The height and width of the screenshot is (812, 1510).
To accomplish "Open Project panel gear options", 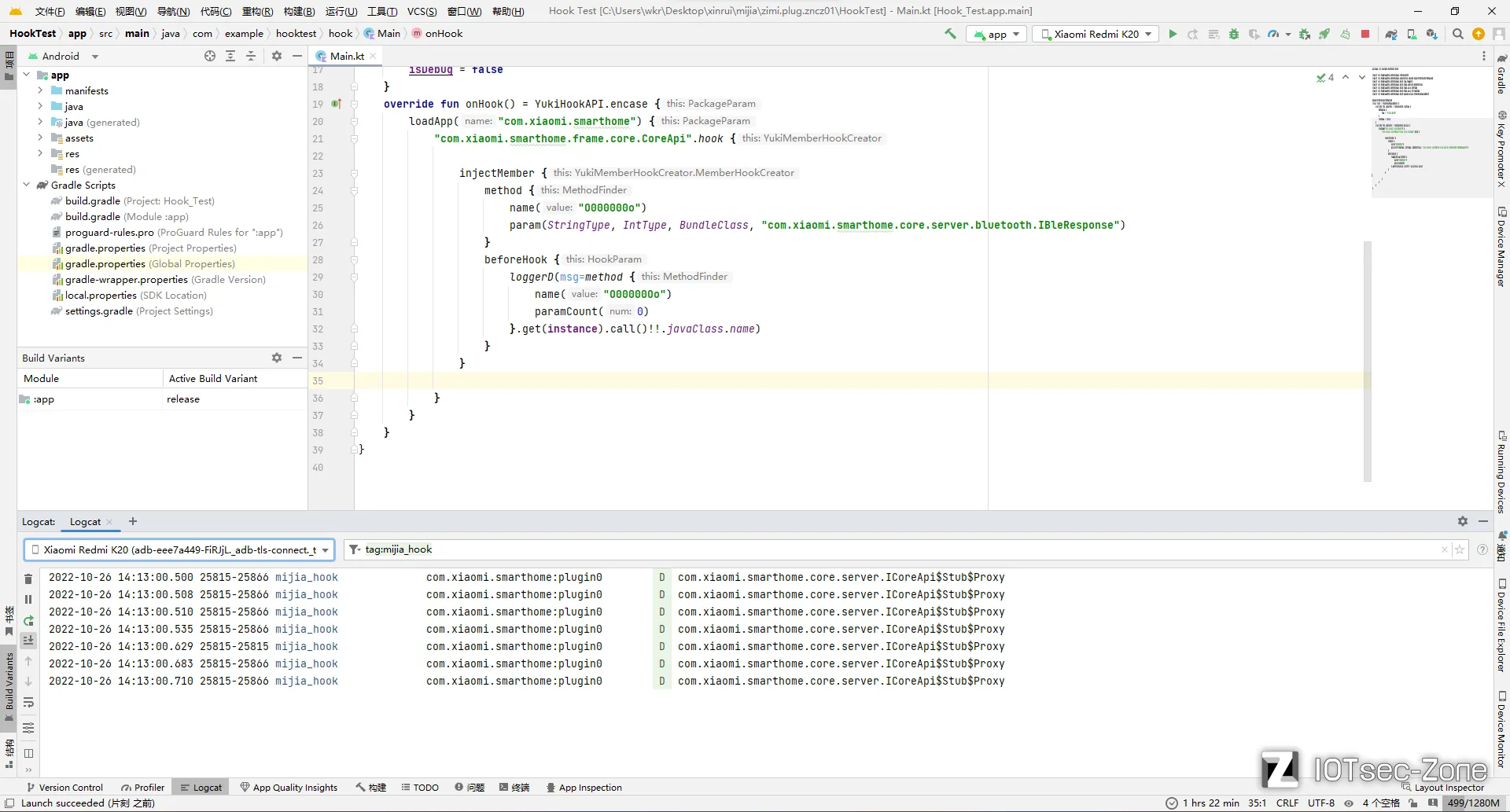I will click(277, 56).
